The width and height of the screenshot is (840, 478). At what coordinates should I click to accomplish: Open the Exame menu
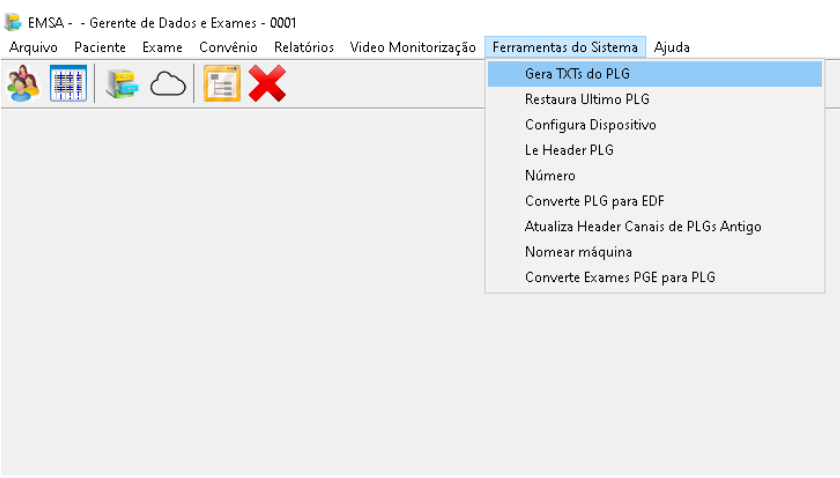coord(162,47)
